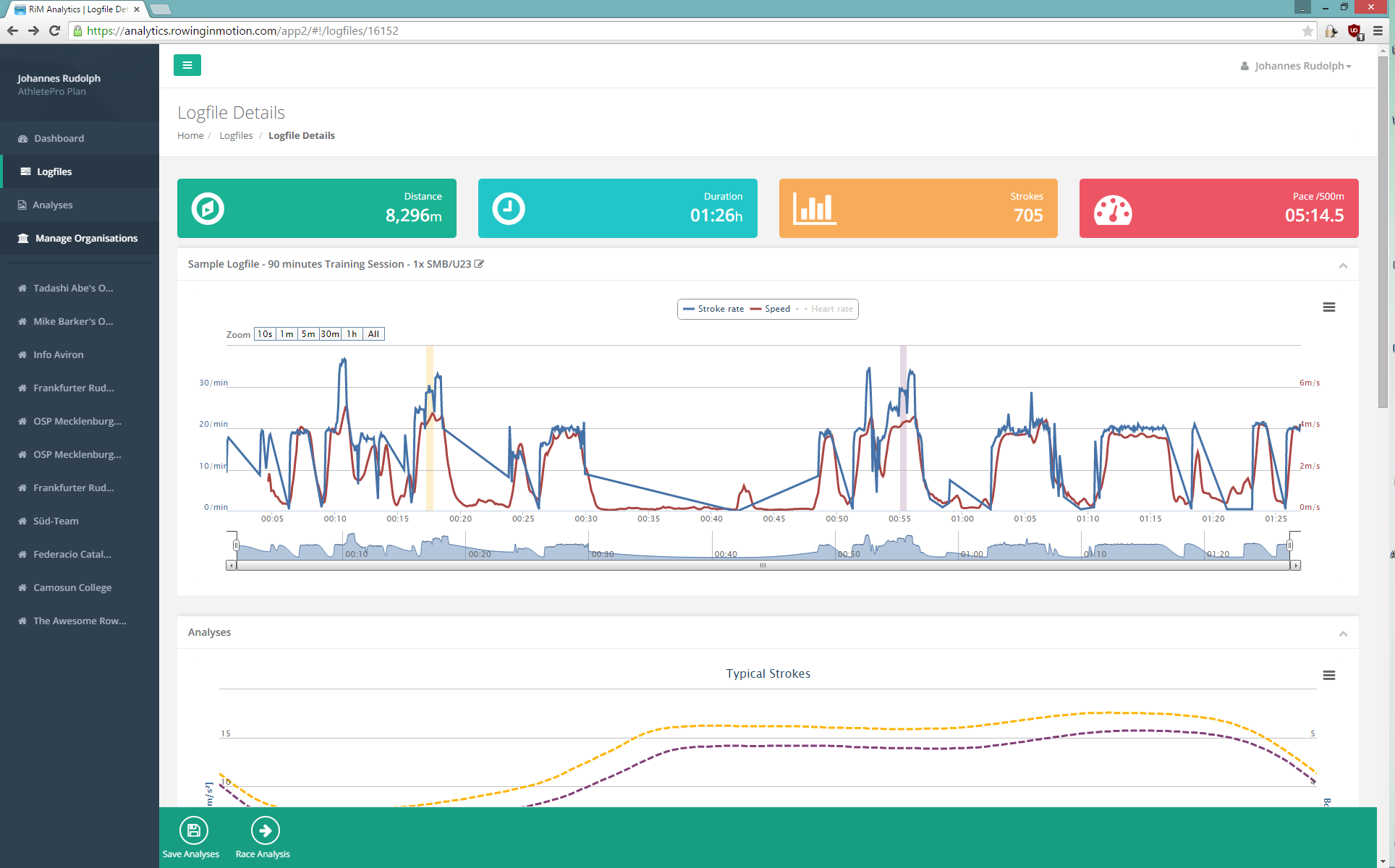Open The Awesome Row... organisation
This screenshot has height=868, width=1395.
coord(80,621)
